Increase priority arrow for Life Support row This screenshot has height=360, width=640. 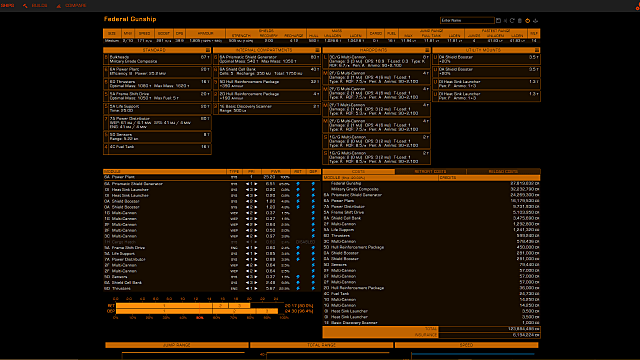coord(256,253)
